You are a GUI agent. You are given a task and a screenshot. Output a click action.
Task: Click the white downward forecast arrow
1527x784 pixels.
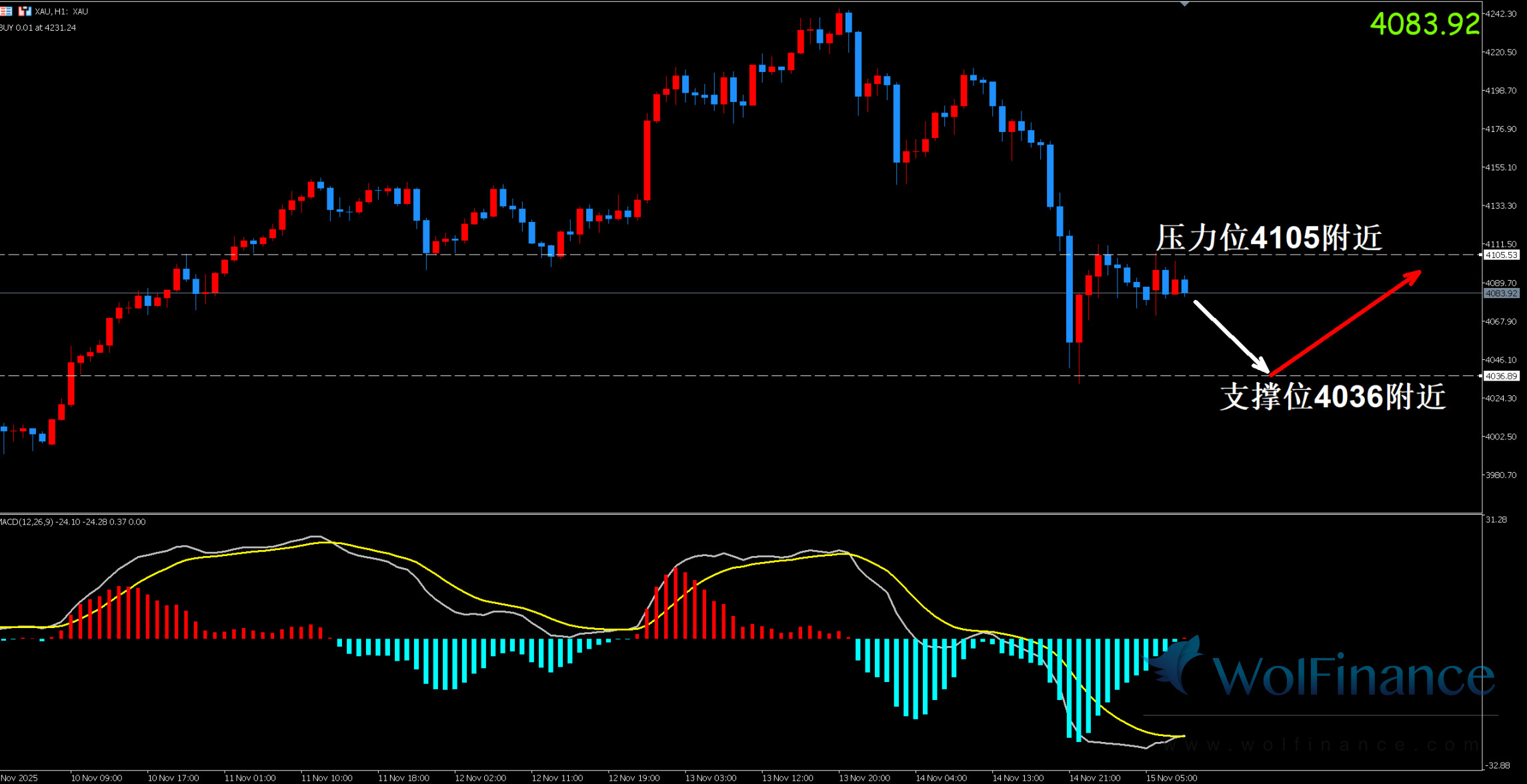tap(1231, 336)
